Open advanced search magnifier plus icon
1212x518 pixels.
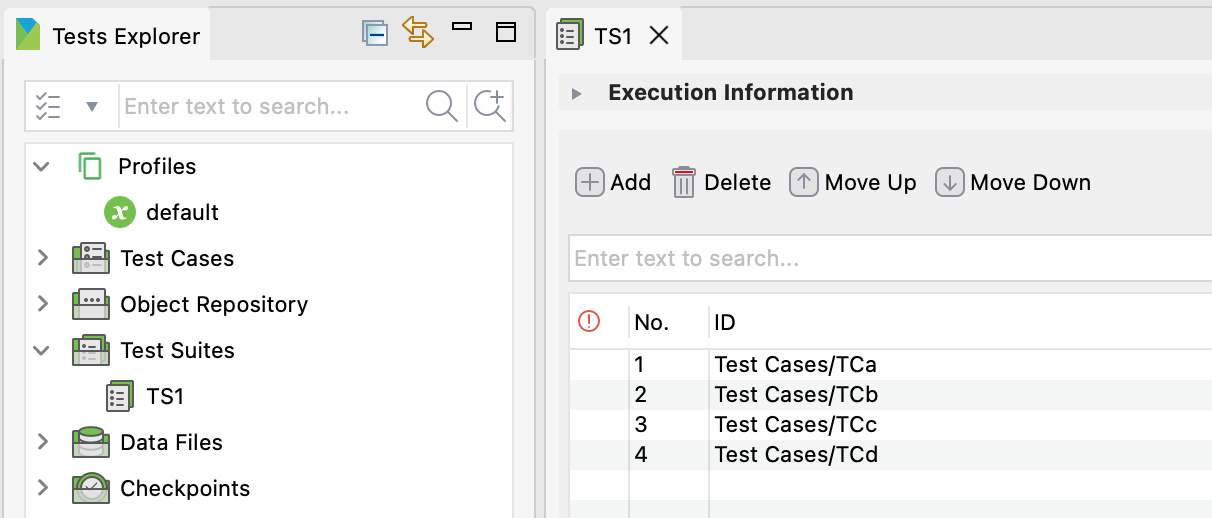(x=490, y=106)
